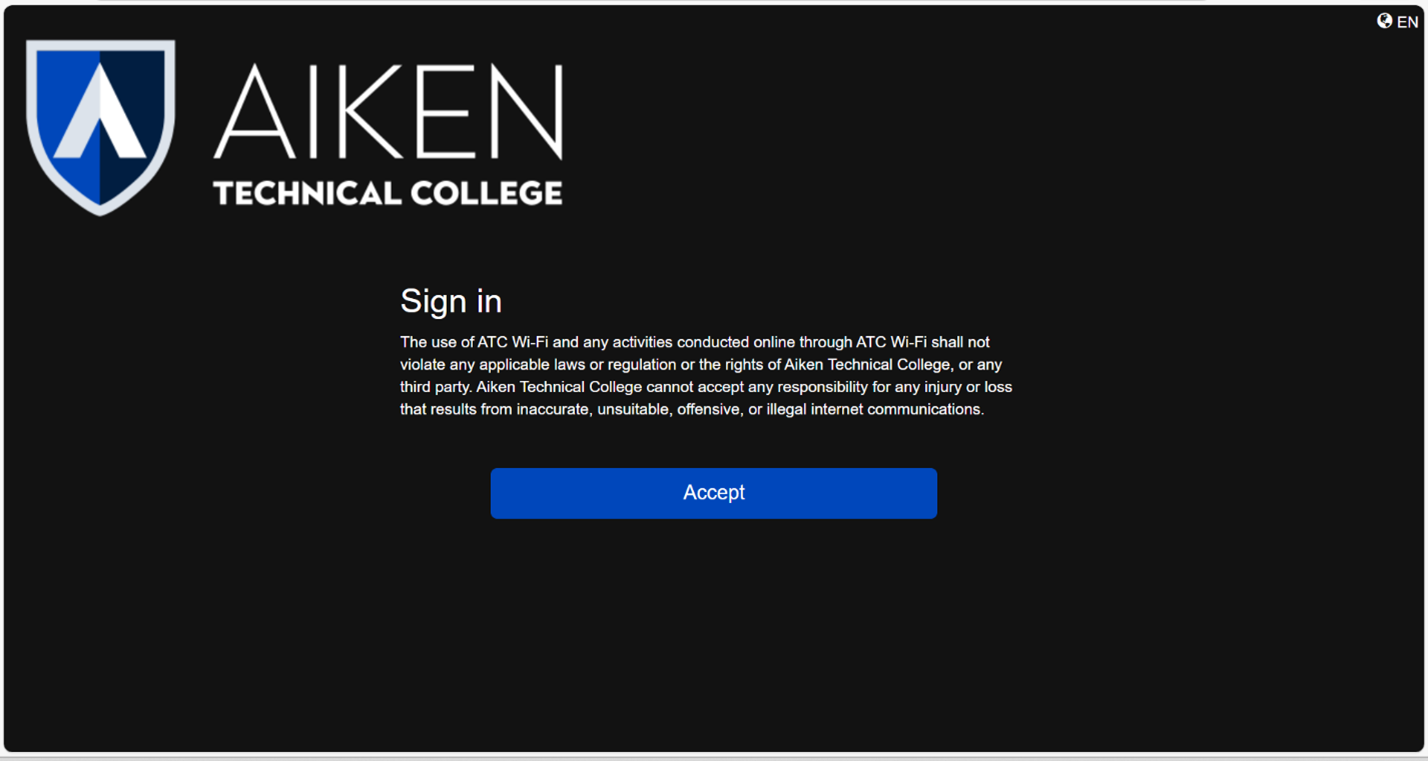Click the blue Accept bar
The height and width of the screenshot is (761, 1428).
[713, 493]
